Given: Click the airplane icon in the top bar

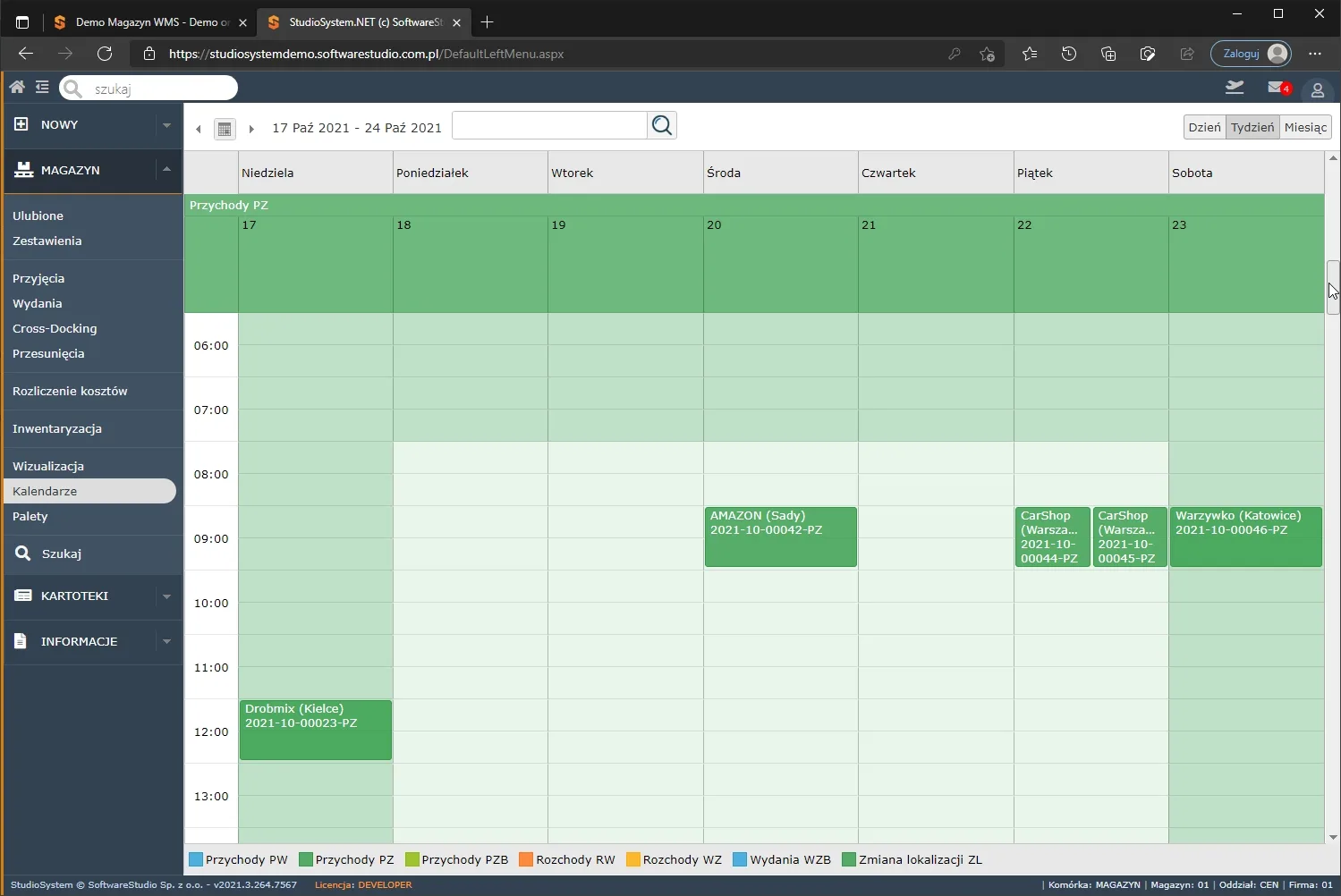Looking at the screenshot, I should [x=1235, y=87].
